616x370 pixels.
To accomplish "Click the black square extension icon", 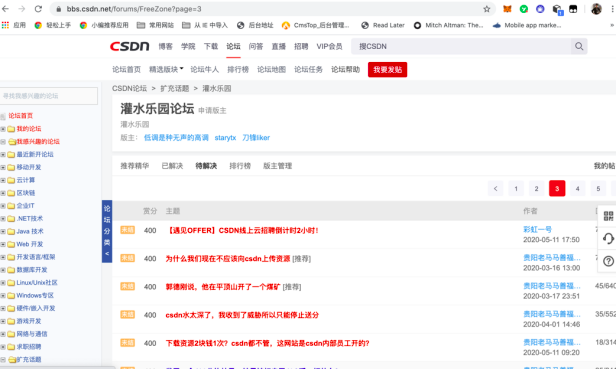I will click(x=573, y=9).
